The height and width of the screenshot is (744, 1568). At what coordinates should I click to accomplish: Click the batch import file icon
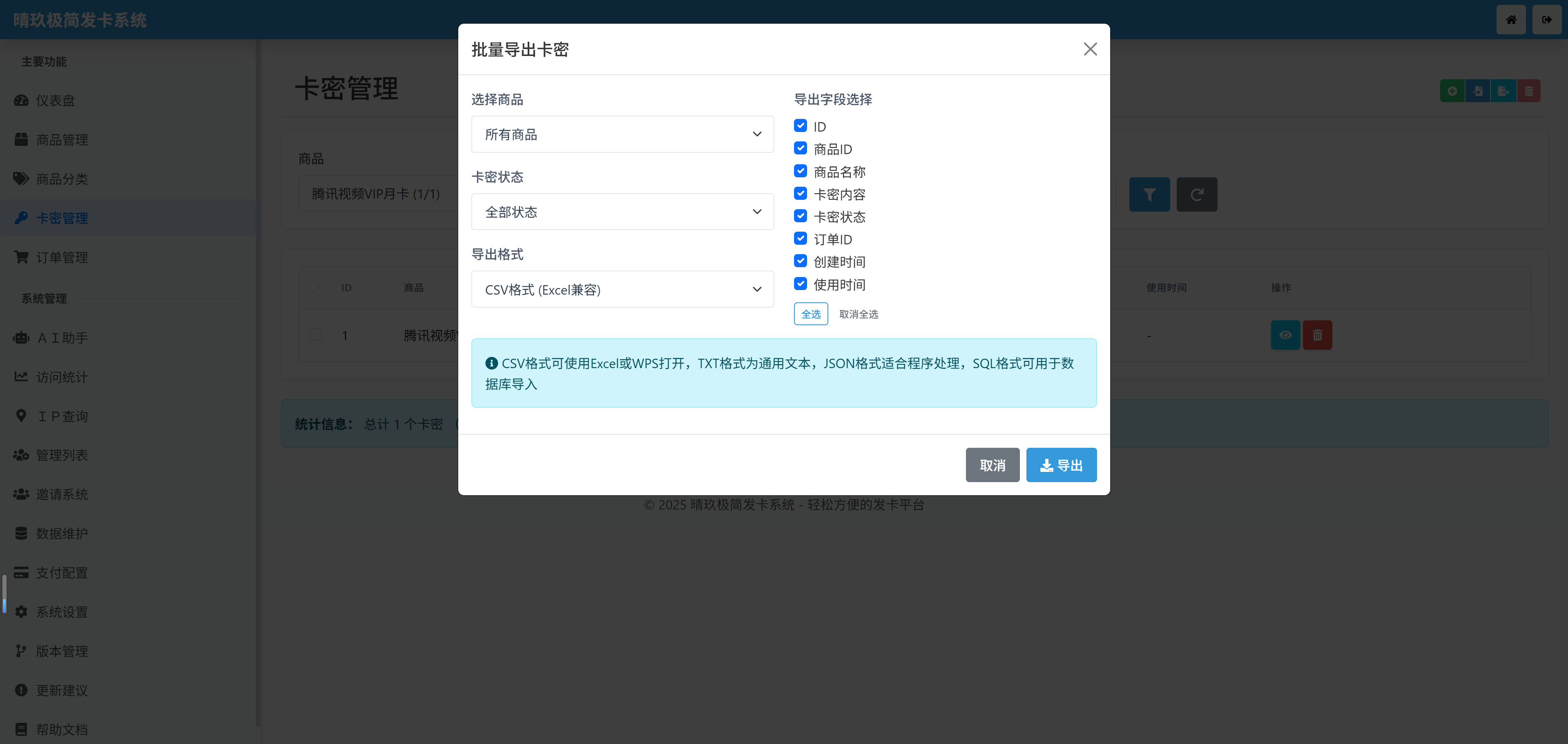click(1477, 92)
